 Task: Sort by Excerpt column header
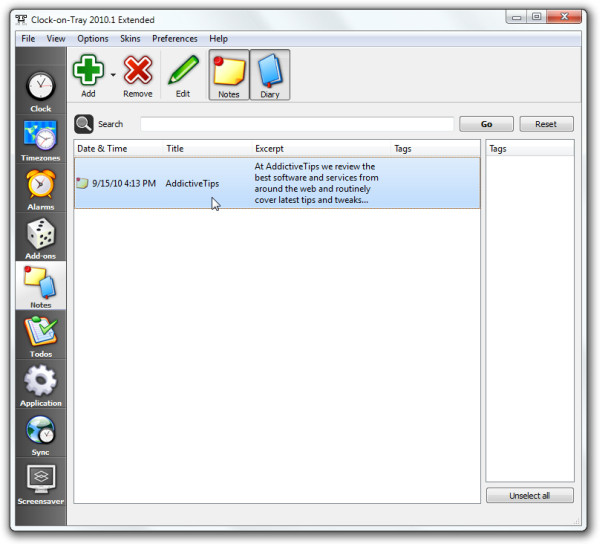coord(321,148)
